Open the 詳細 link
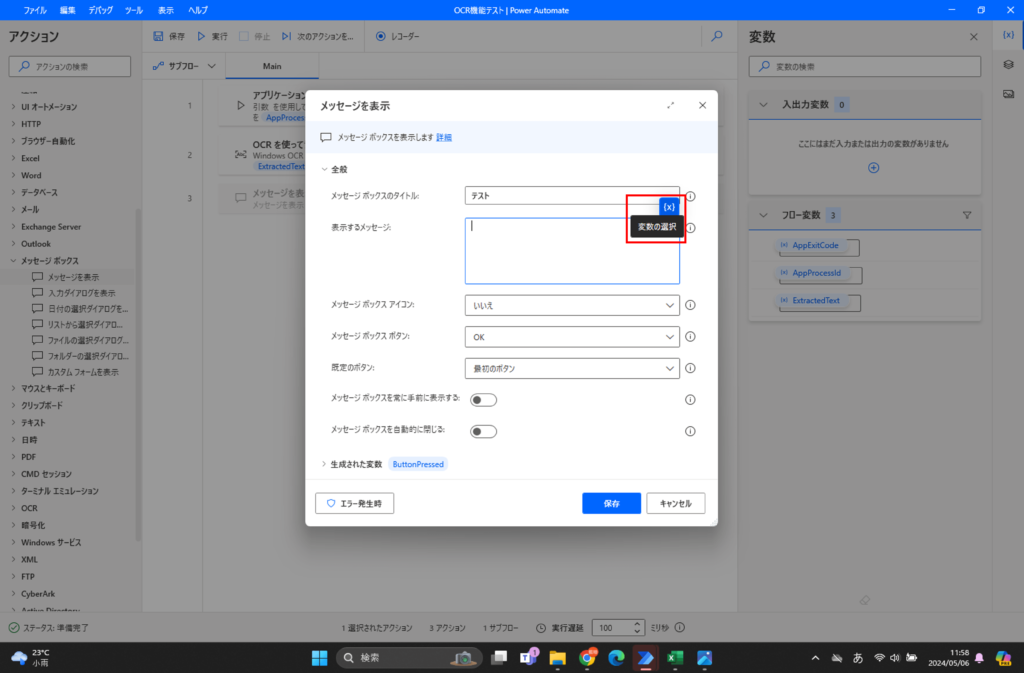The height and width of the screenshot is (673, 1024). 444,138
